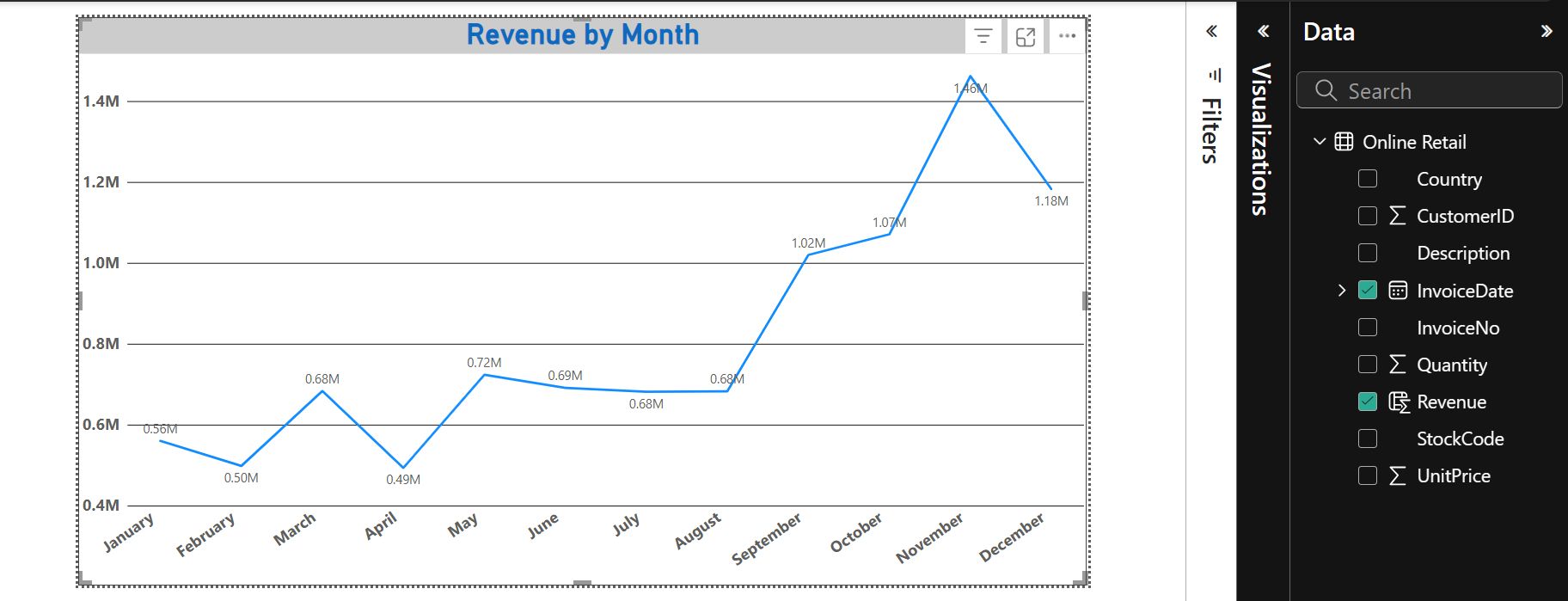1568x601 pixels.
Task: Click the Filters pane funnel icon
Action: click(1214, 76)
